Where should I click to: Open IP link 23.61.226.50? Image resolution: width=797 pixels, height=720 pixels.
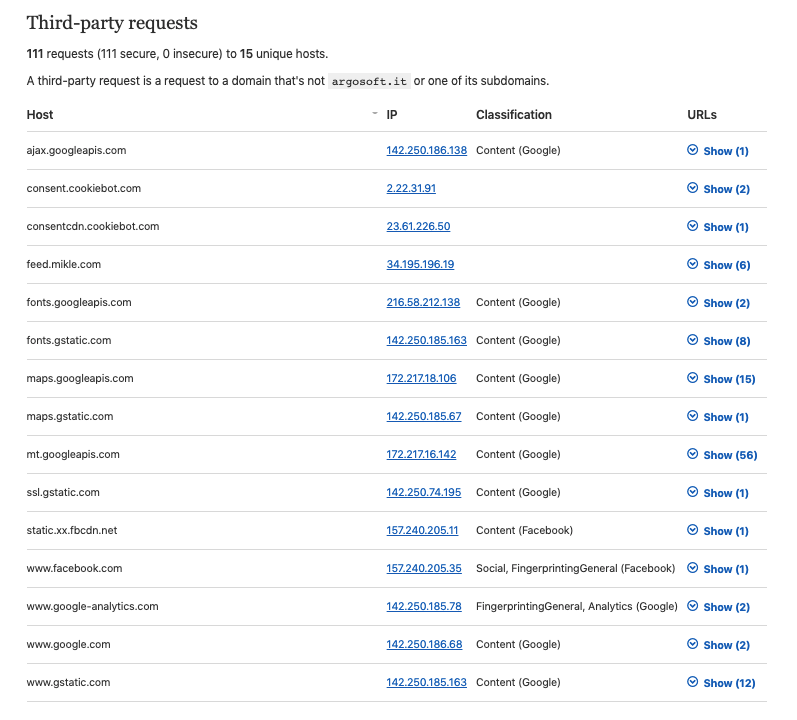(x=418, y=226)
